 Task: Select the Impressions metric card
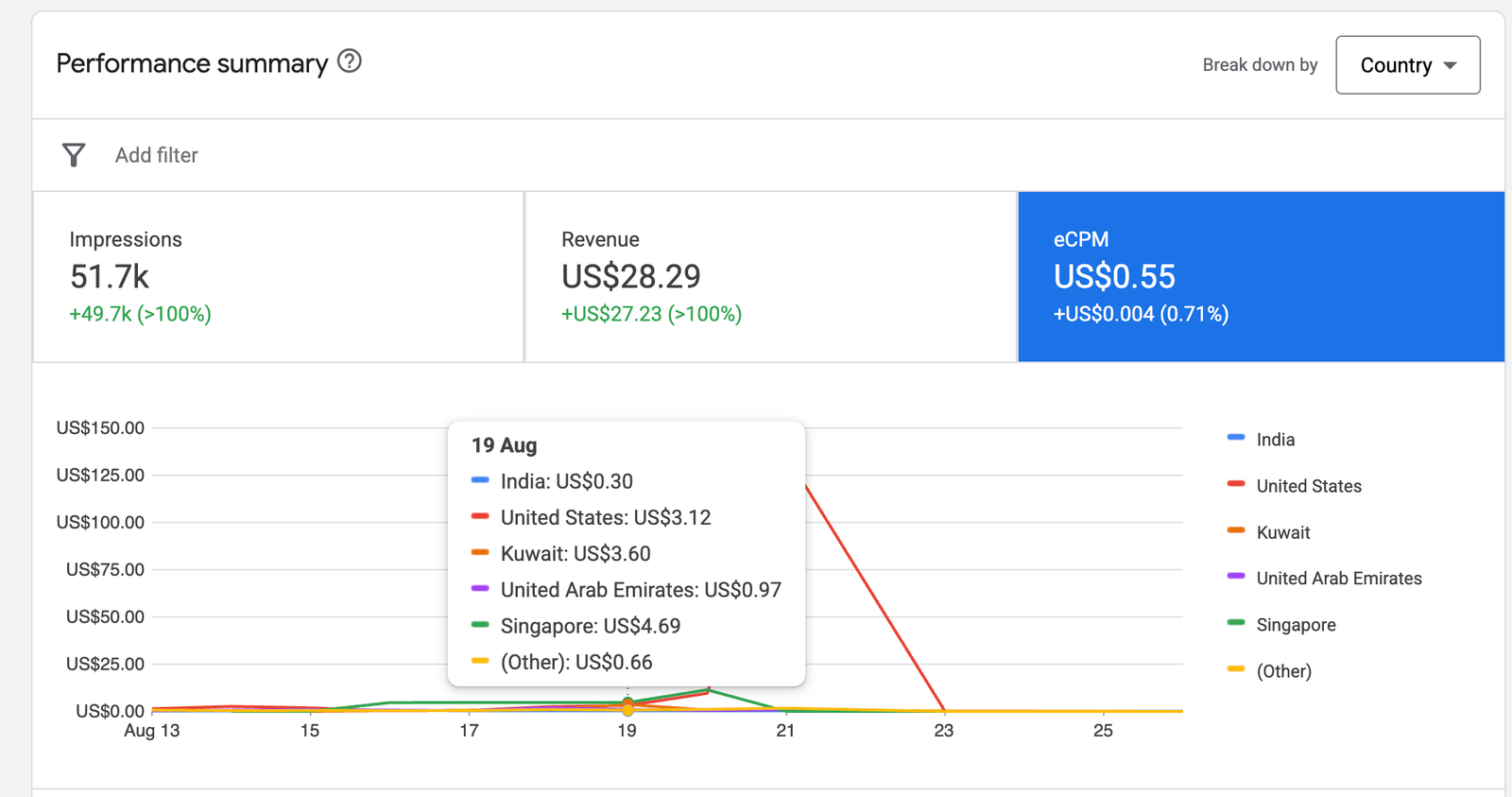tap(279, 277)
